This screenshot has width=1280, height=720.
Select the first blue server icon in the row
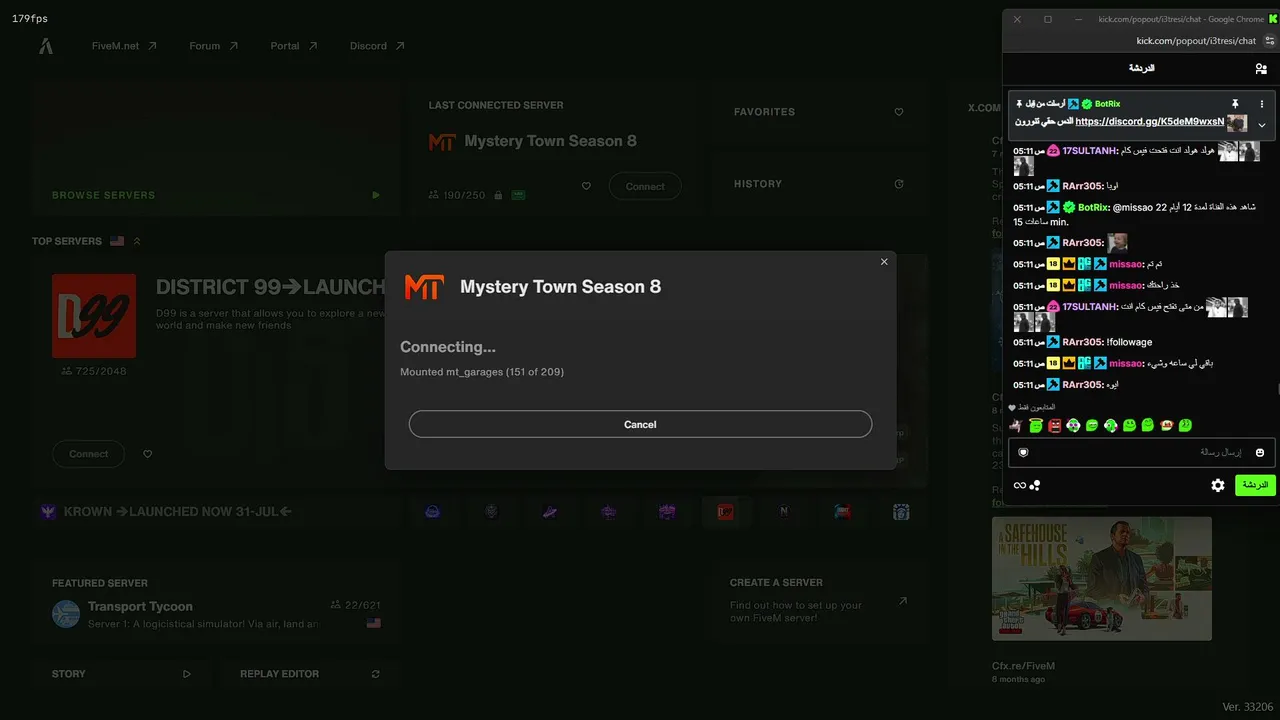(x=432, y=512)
